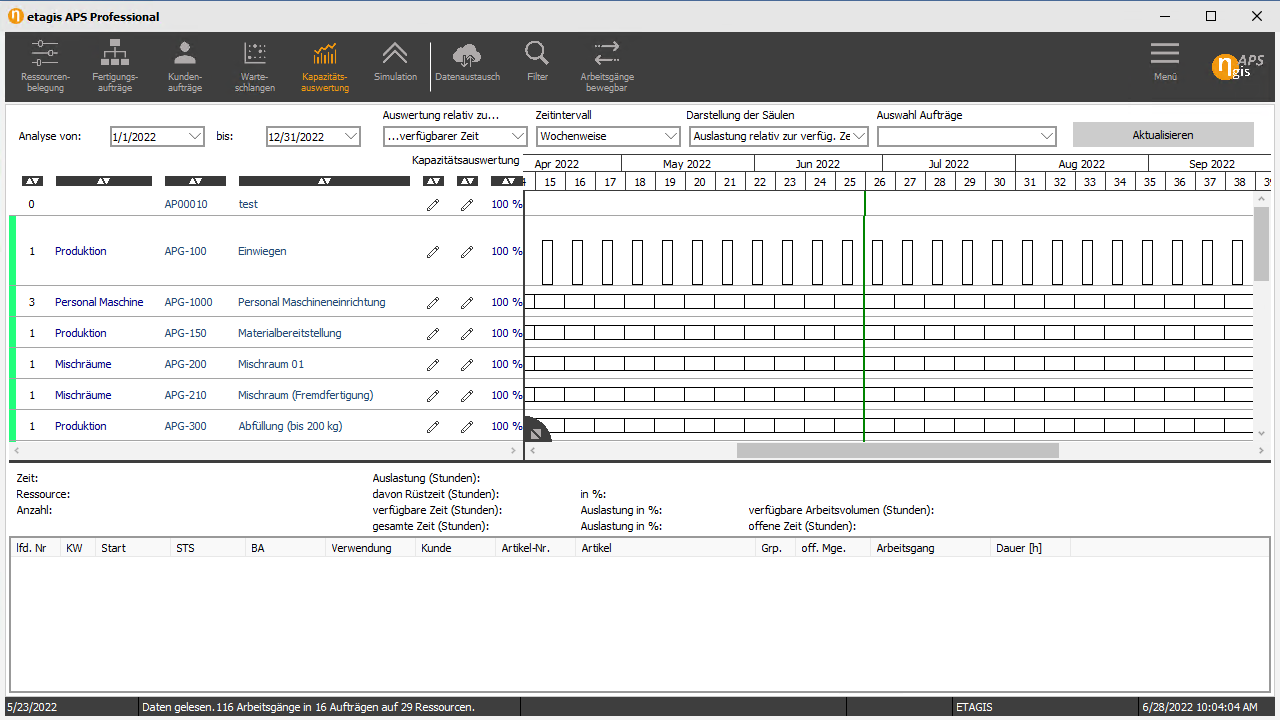Image resolution: width=1280 pixels, height=720 pixels.
Task: Click the Dauer [h] column header
Action: 1031,548
